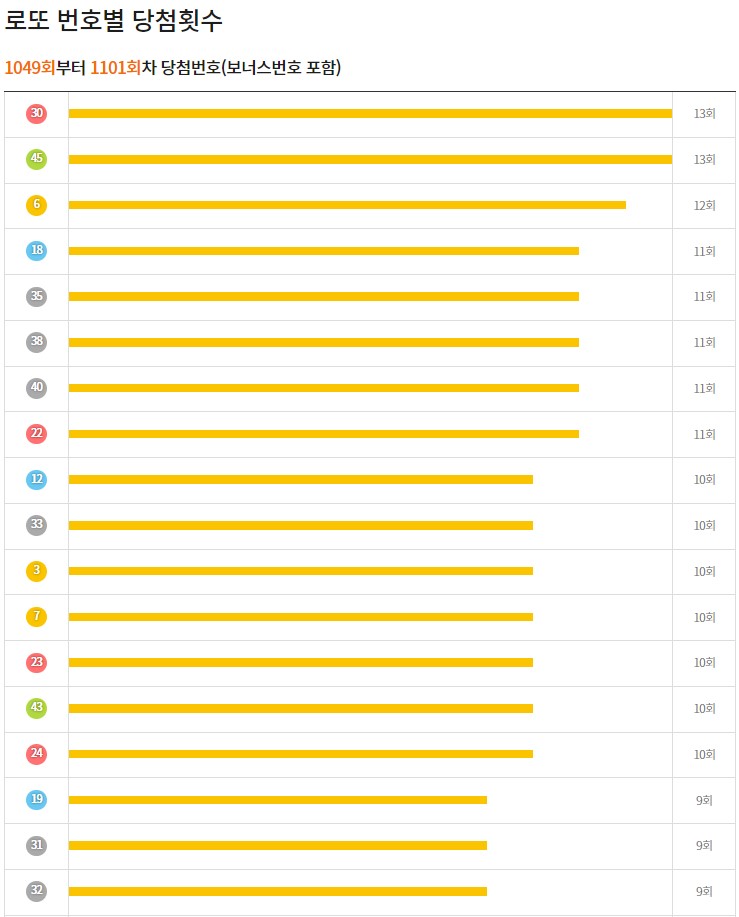The width and height of the screenshot is (739, 917).
Task: Select the red number 24 ball
Action: tap(36, 754)
